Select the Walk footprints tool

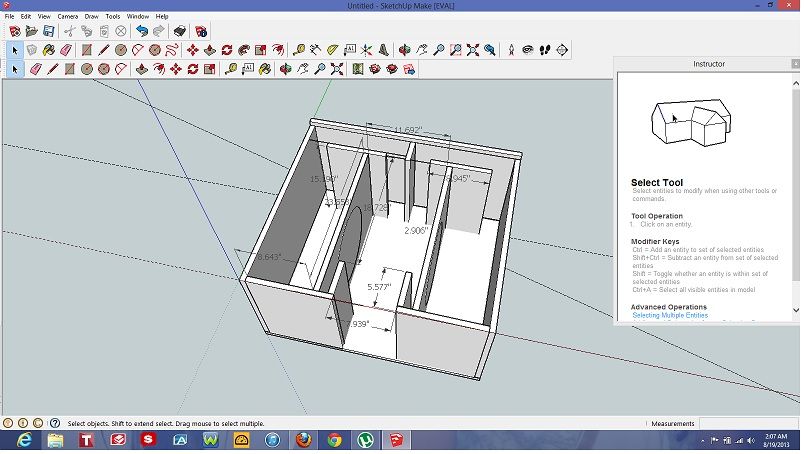(544, 49)
